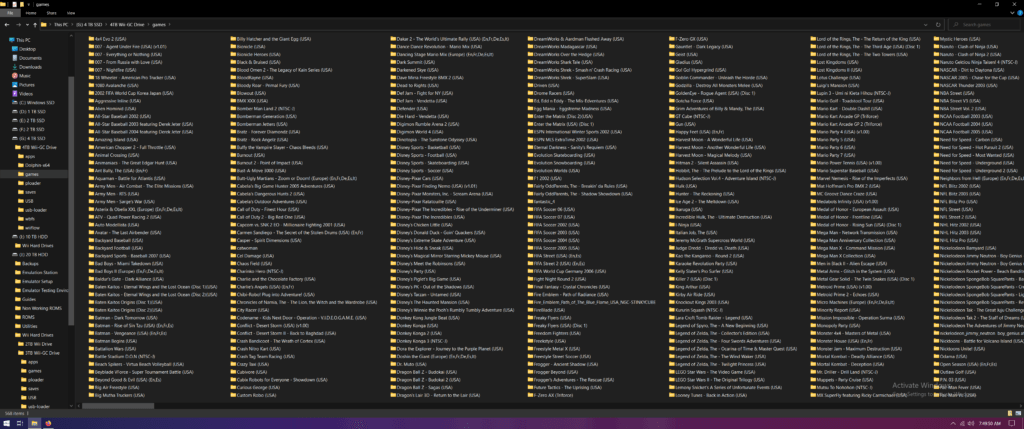
Task: Open the Home ribbon tab
Action: [x=31, y=13]
